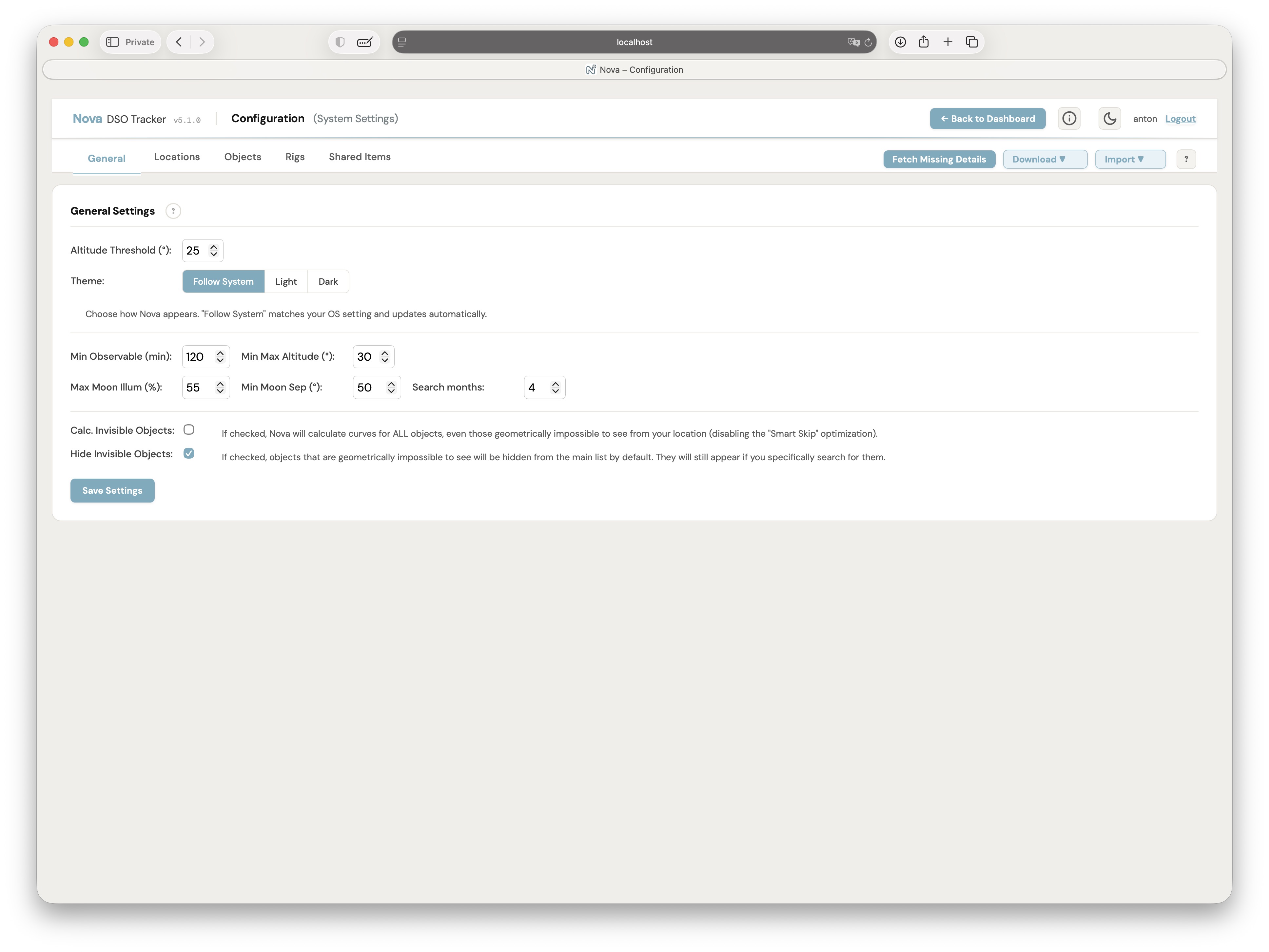Select the Dark theme option

328,282
